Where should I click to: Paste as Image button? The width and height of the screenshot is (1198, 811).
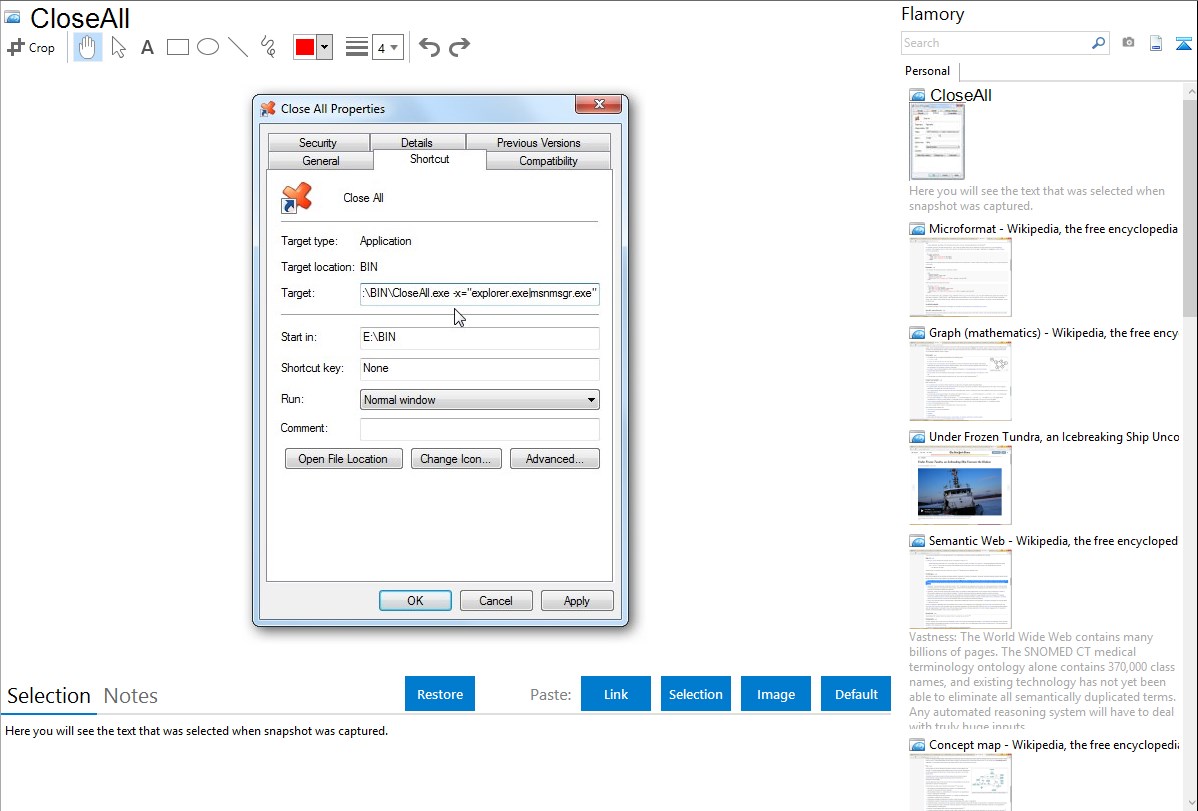pyautogui.click(x=775, y=694)
